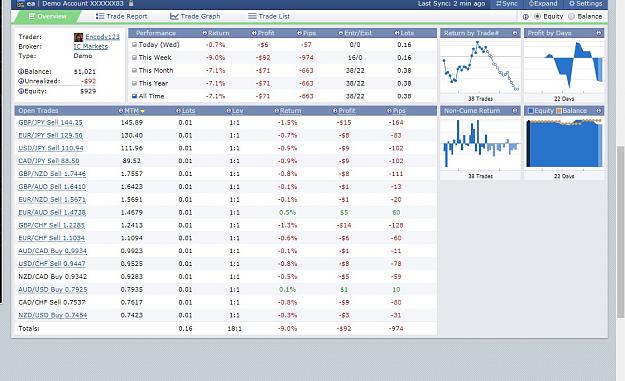The image size is (625, 381).
Task: Open the Trade List tab
Action: (269, 16)
